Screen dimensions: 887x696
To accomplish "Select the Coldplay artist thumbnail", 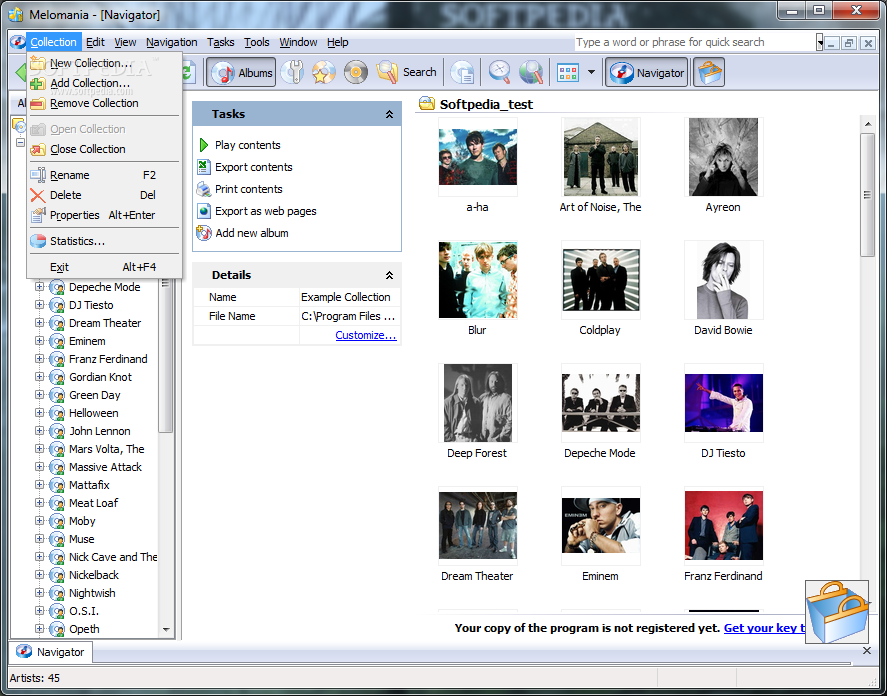I will (x=600, y=280).
